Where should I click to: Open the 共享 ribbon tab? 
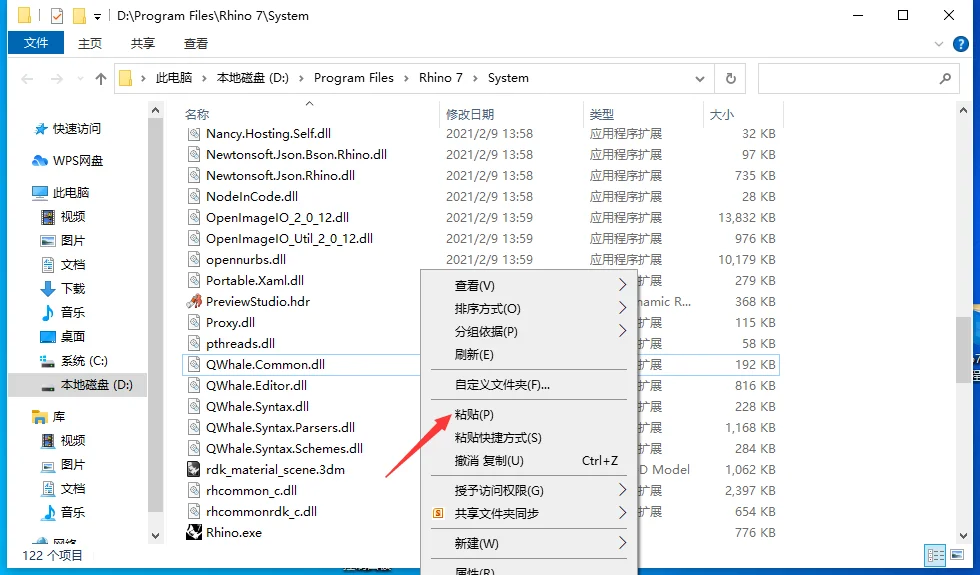pyautogui.click(x=143, y=43)
